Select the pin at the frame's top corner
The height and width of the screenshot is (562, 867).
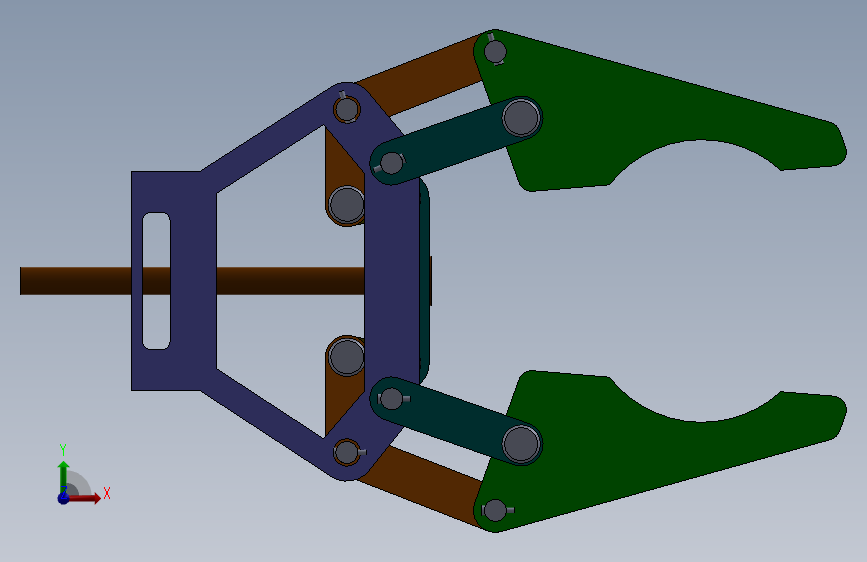pos(347,108)
